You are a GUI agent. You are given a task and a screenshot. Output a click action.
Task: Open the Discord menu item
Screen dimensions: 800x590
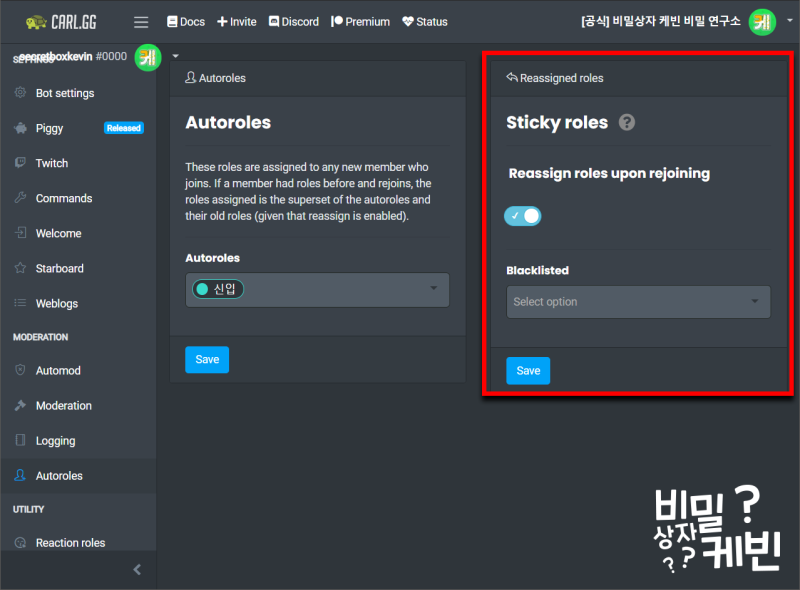click(x=294, y=22)
